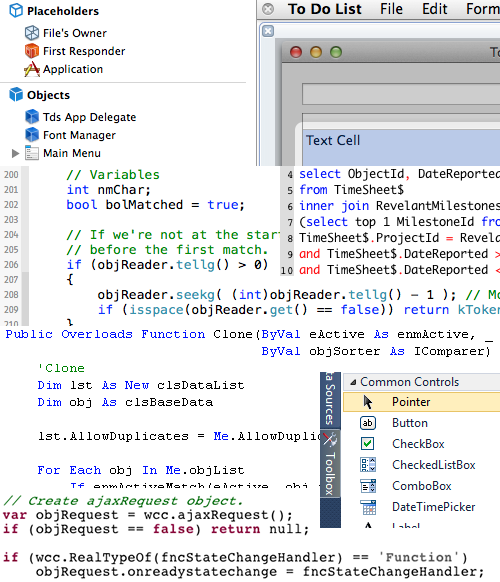This screenshot has height=582, width=500.
Task: Click the red close window light
Action: 296,52
